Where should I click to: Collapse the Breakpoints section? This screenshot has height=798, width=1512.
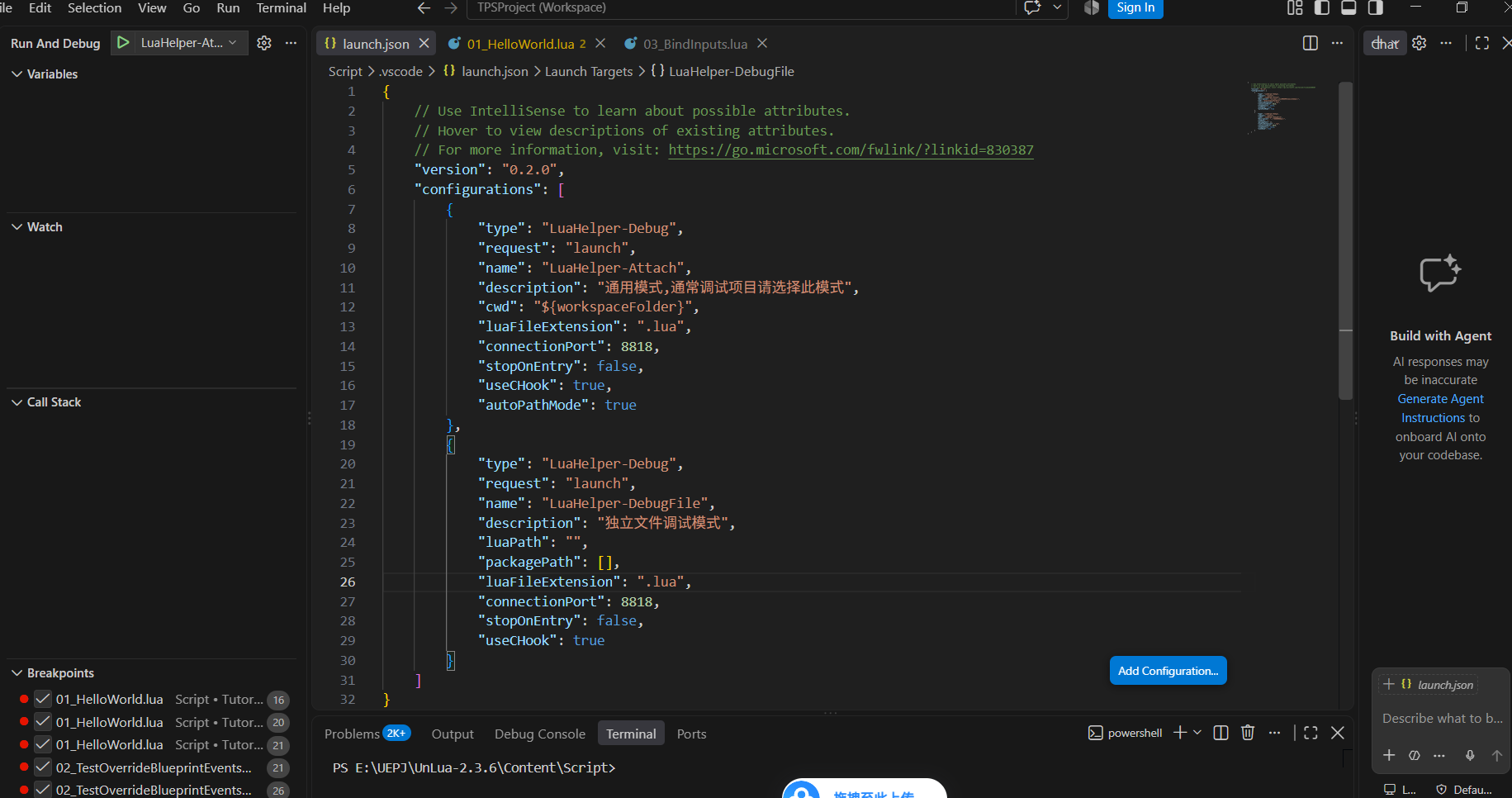17,672
